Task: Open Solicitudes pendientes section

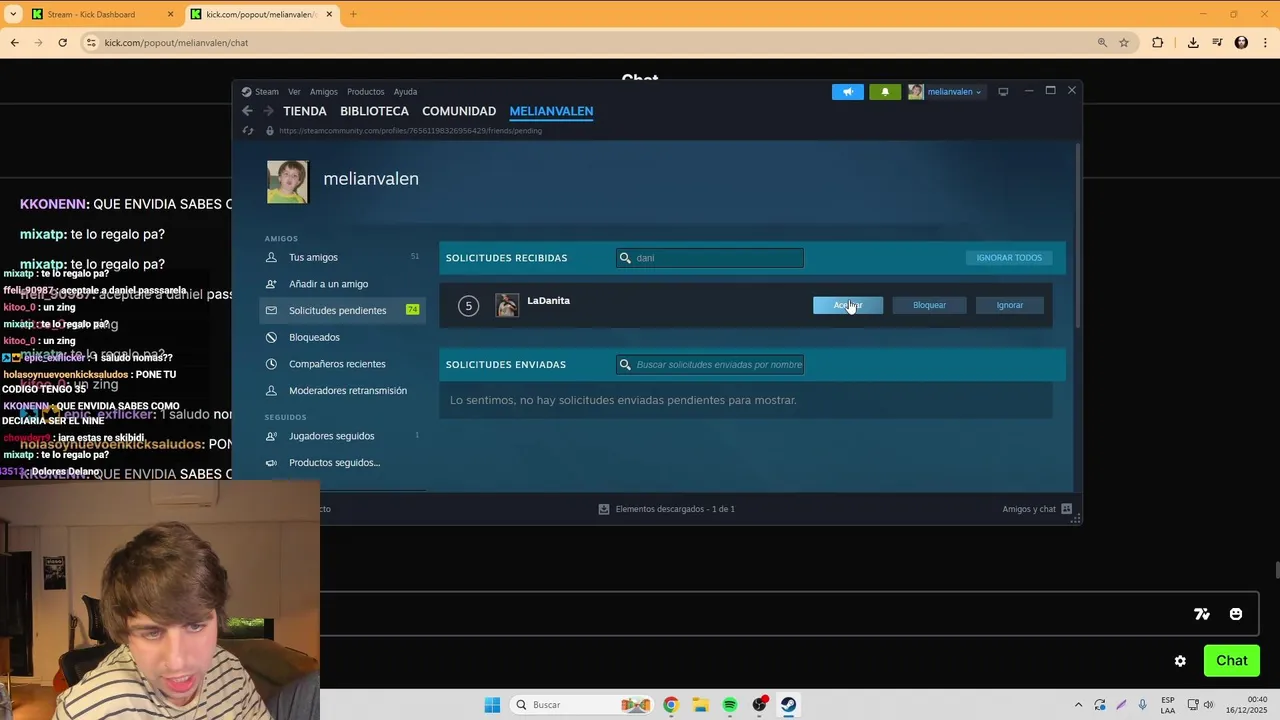Action: 342,310
